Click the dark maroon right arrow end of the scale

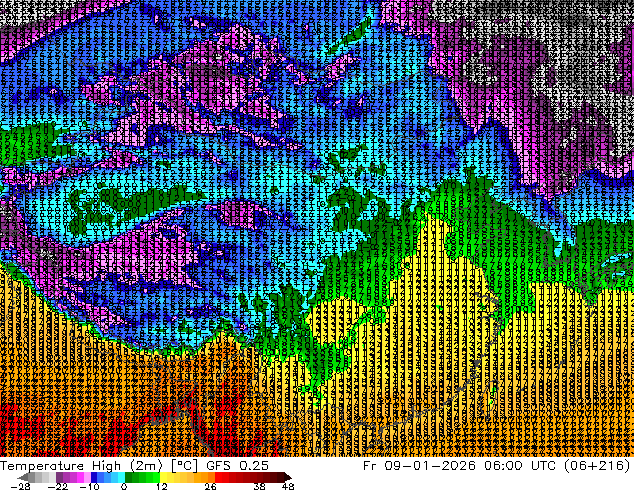tap(287, 477)
